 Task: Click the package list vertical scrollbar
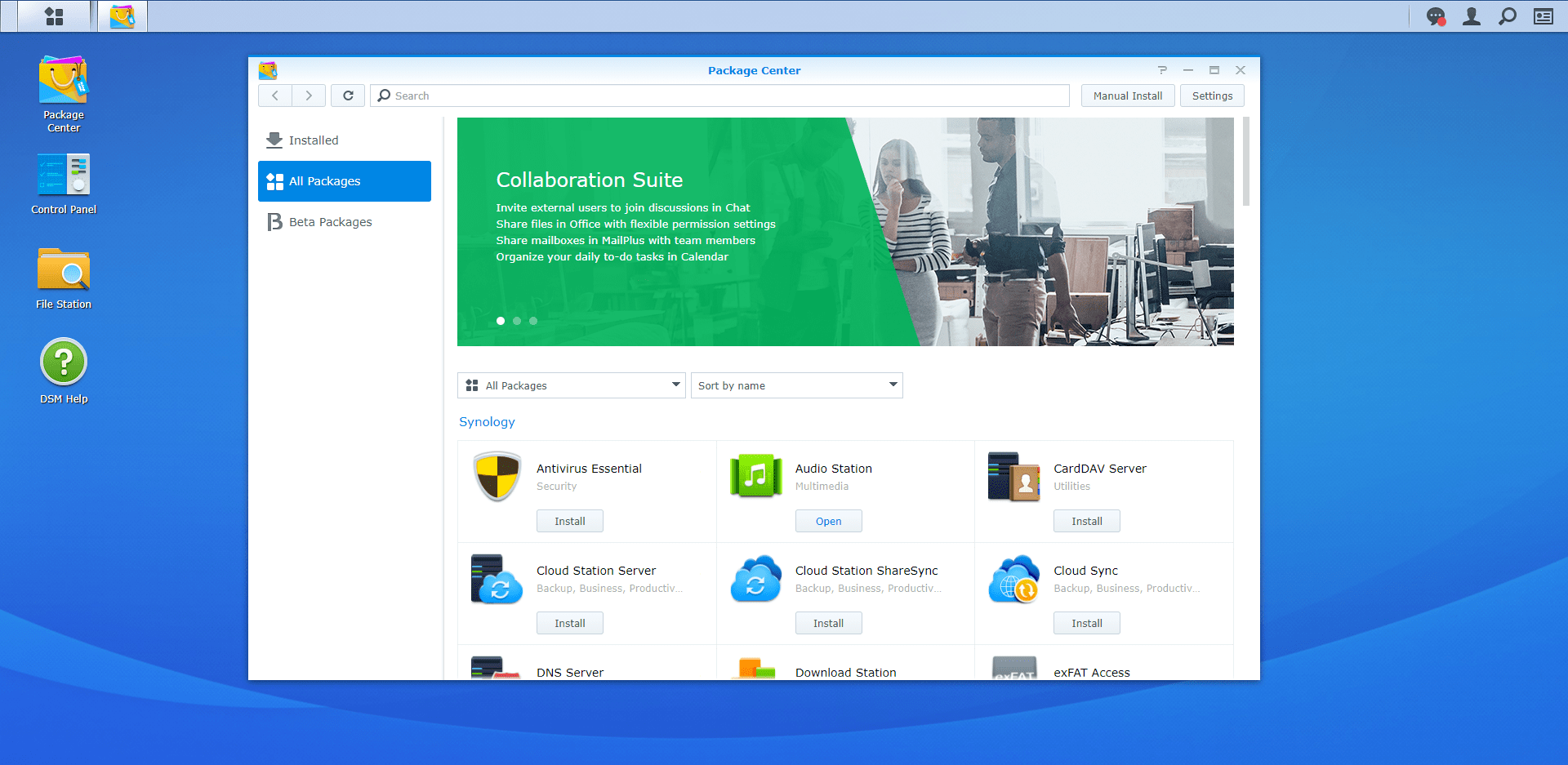1245,162
